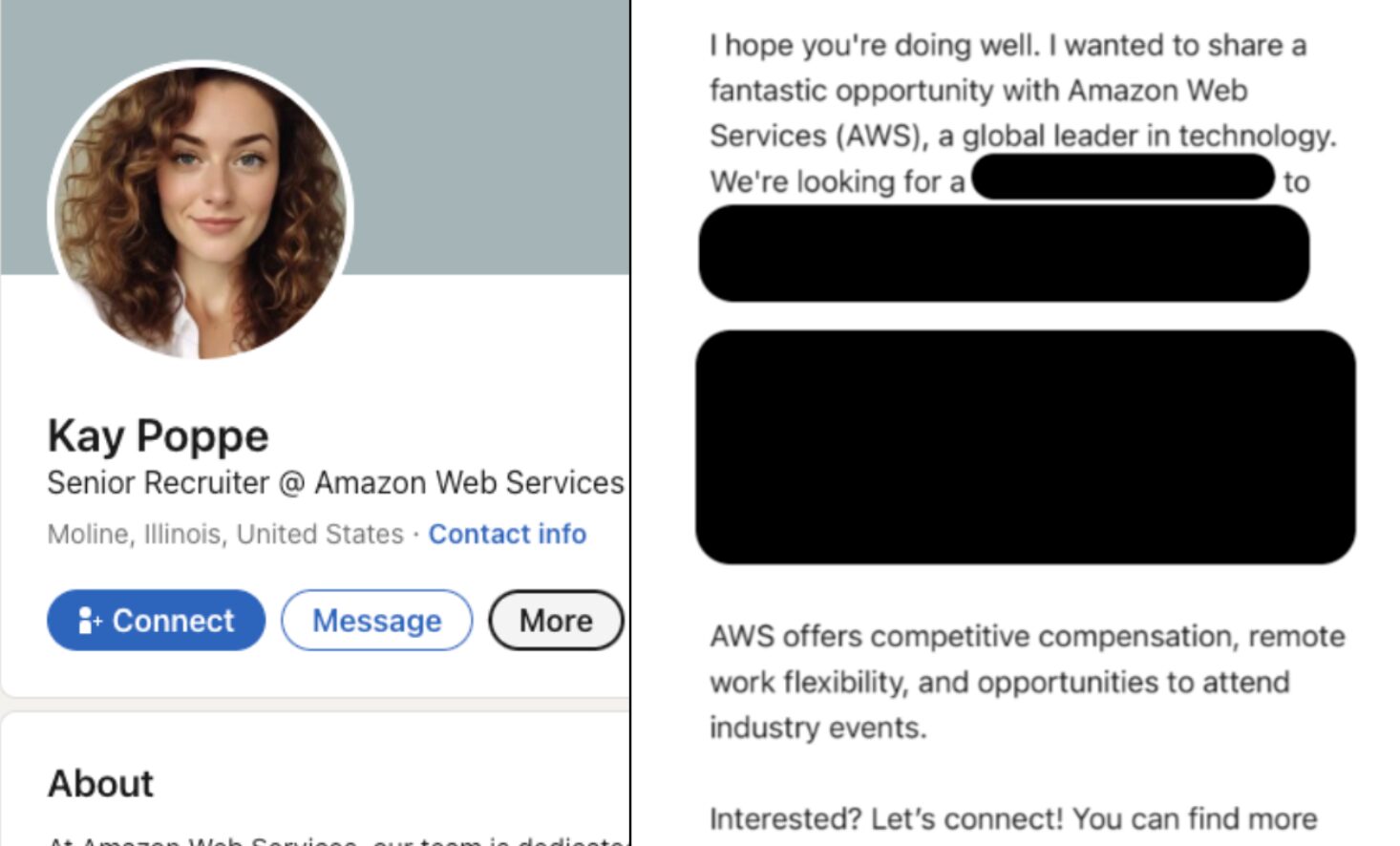Click the "Services (AWS), a global leader" line
The width and height of the screenshot is (1400, 846).
click(x=1022, y=136)
